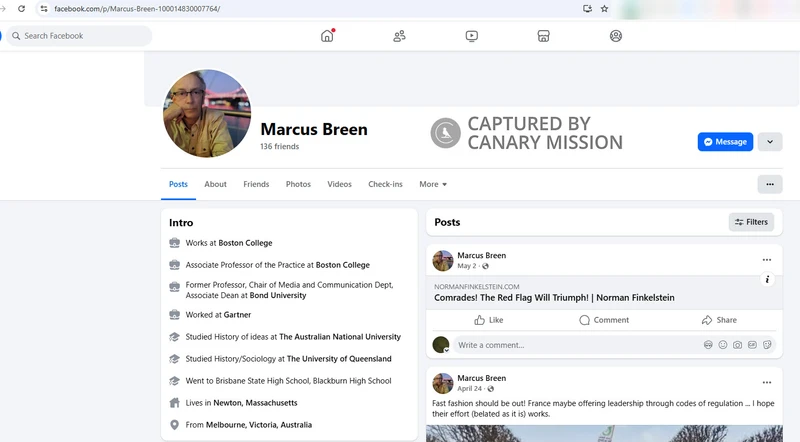
Task: Open the Marketplace icon
Action: 543,36
